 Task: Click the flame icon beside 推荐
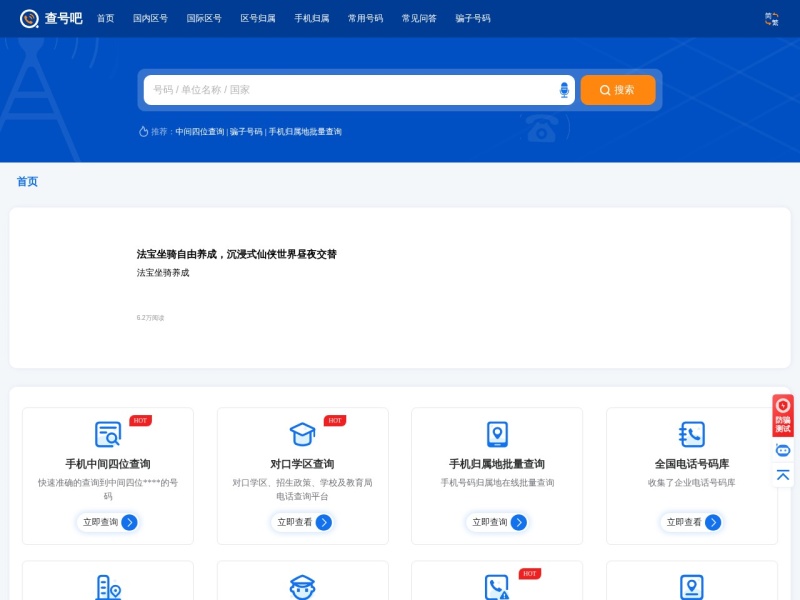tap(143, 131)
